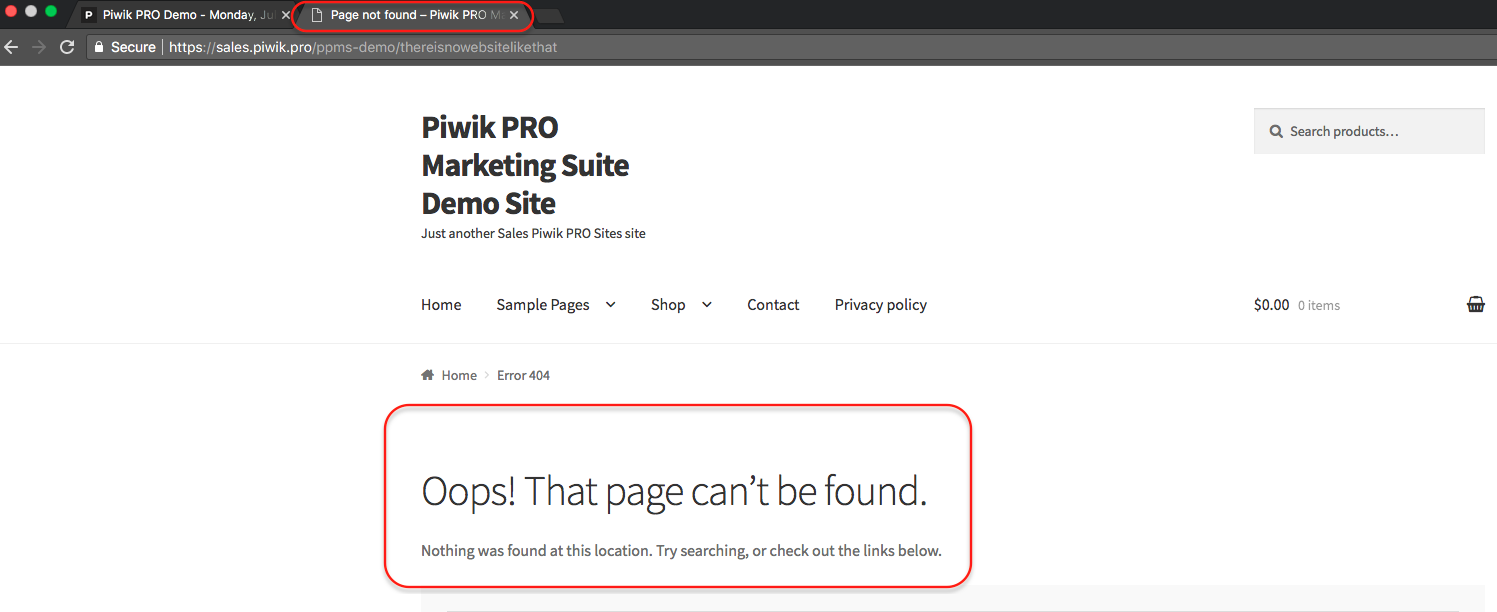This screenshot has height=612, width=1497.
Task: Click the magnifier icon in product search
Action: pyautogui.click(x=1276, y=131)
